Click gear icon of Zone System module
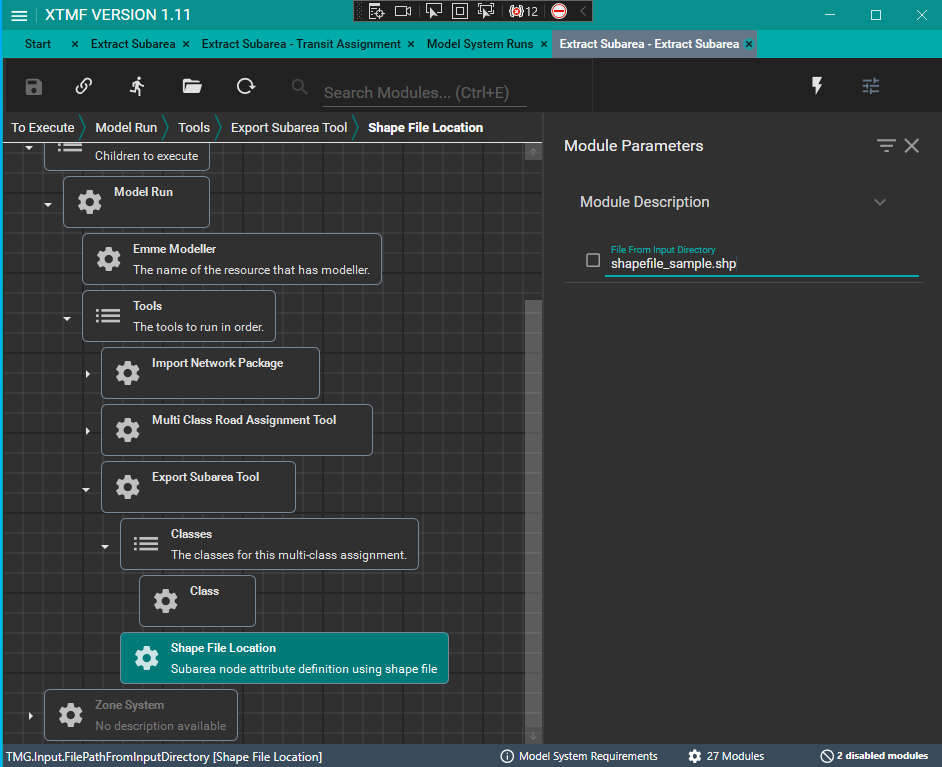Image resolution: width=942 pixels, height=767 pixels. point(70,715)
